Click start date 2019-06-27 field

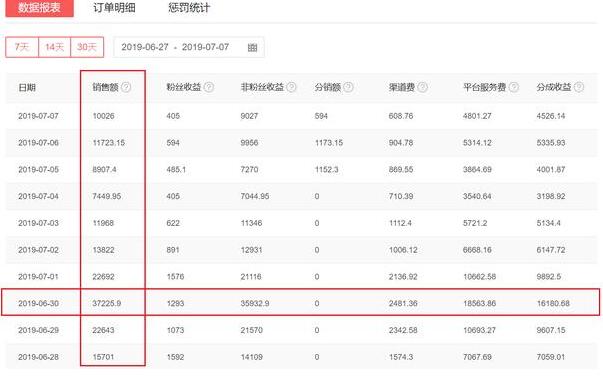(x=145, y=47)
